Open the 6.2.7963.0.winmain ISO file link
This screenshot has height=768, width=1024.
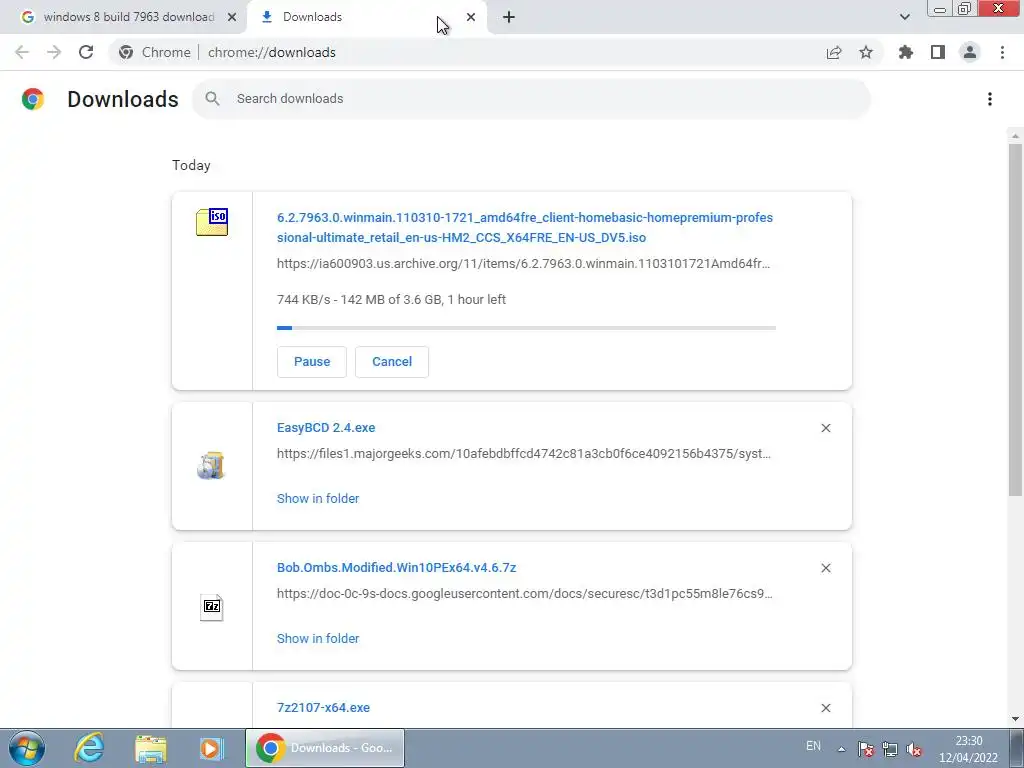[x=525, y=227]
